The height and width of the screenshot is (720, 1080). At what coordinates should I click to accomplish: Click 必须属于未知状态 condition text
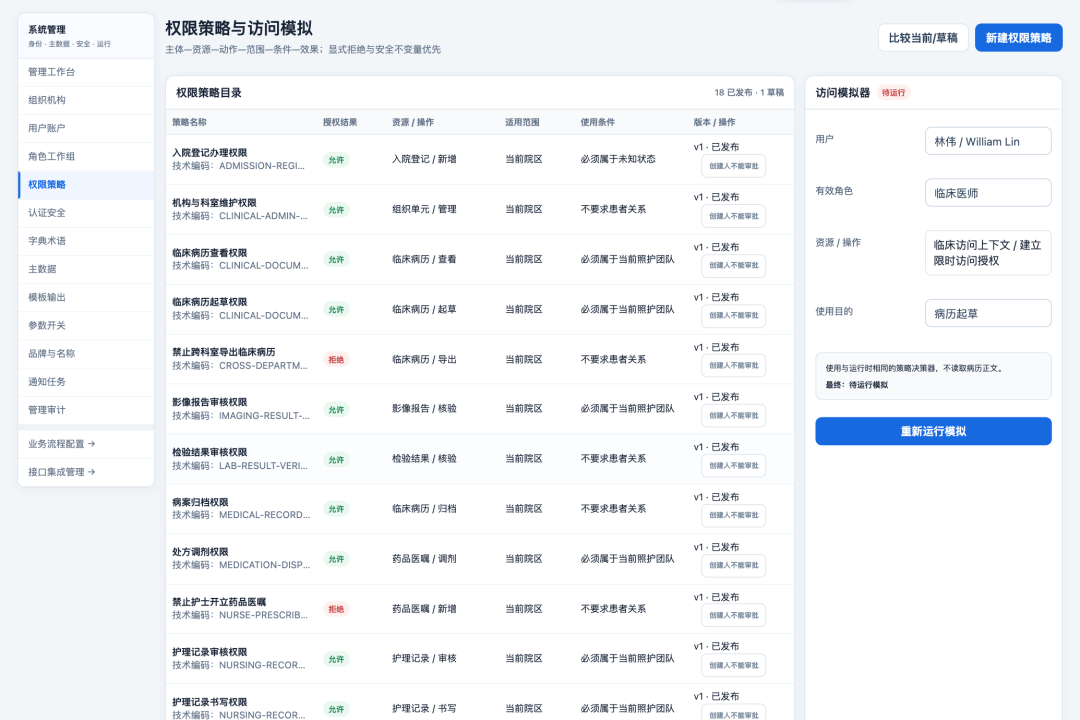tap(618, 159)
